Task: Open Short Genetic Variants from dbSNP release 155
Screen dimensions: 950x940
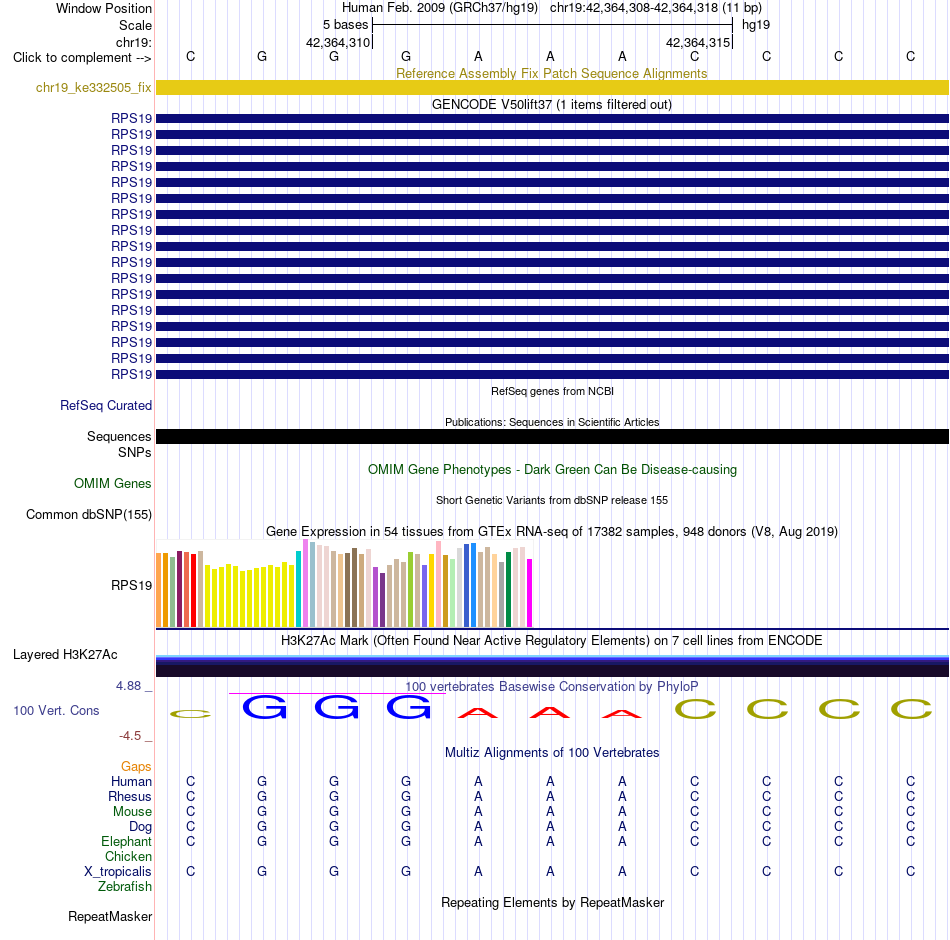Action: [552, 501]
